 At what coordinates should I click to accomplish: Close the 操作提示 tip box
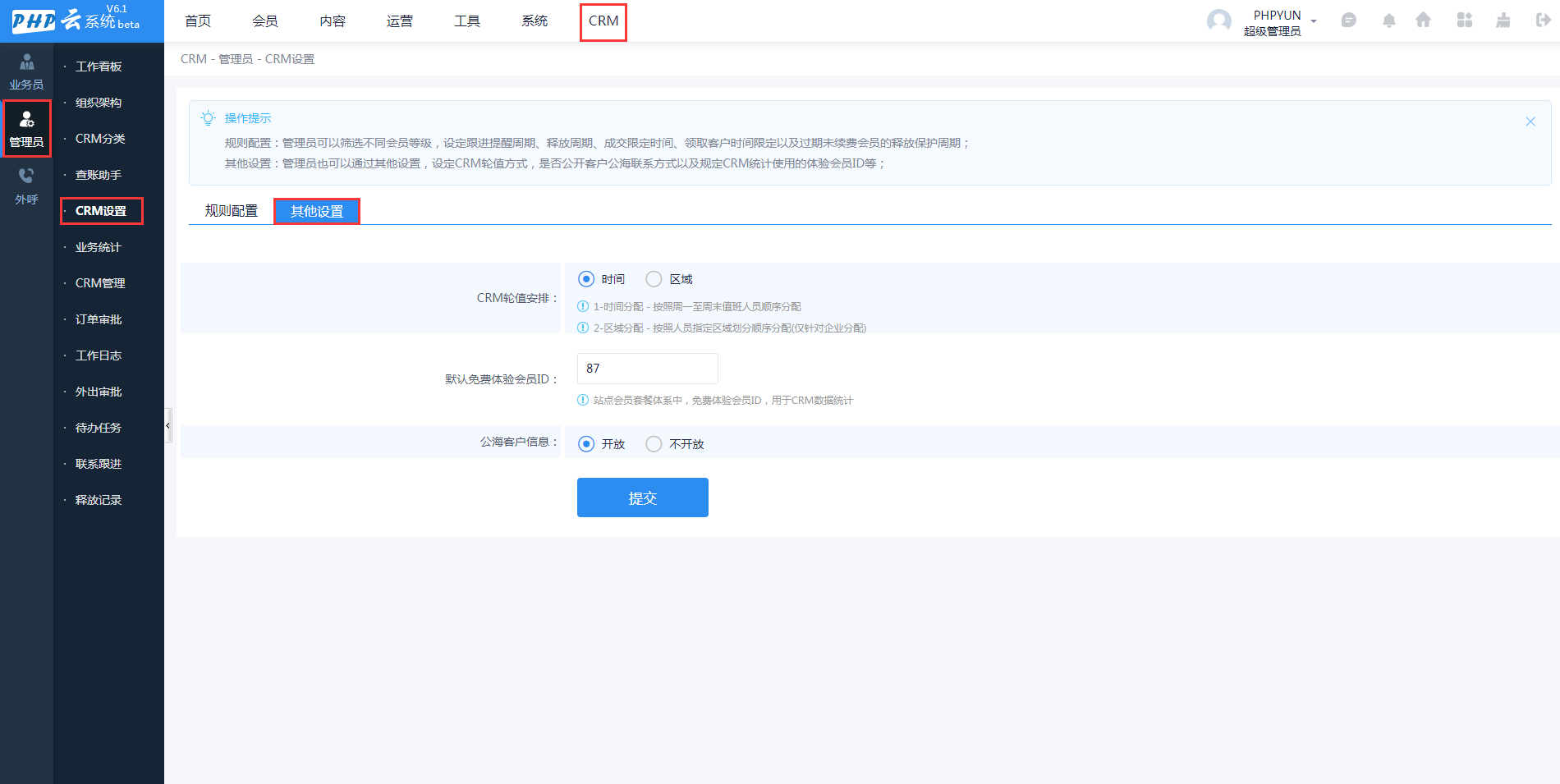point(1530,121)
